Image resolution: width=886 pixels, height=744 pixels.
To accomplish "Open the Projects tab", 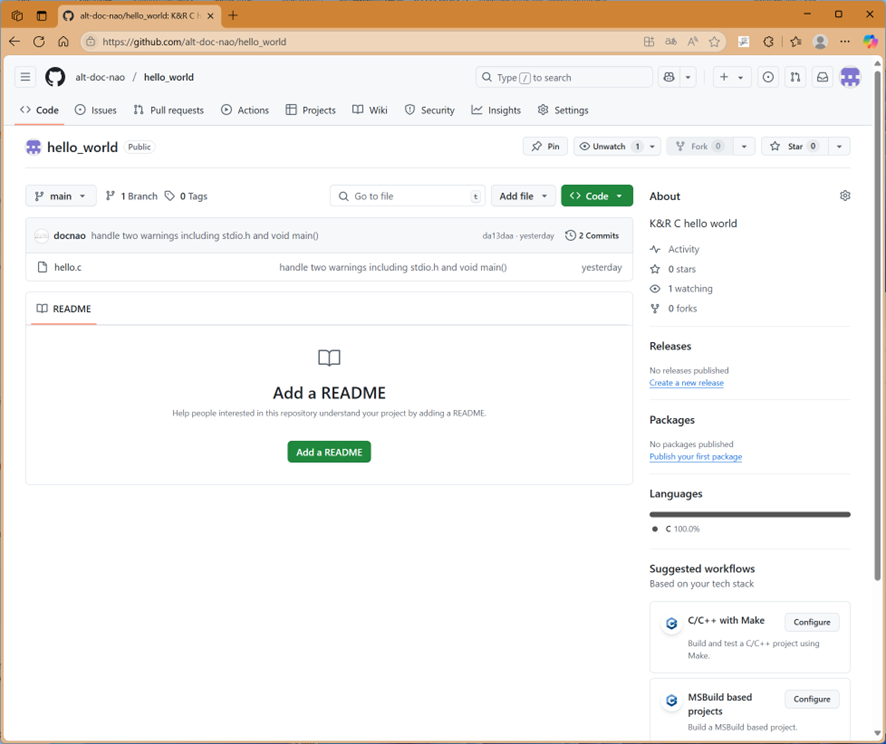I will 311,110.
